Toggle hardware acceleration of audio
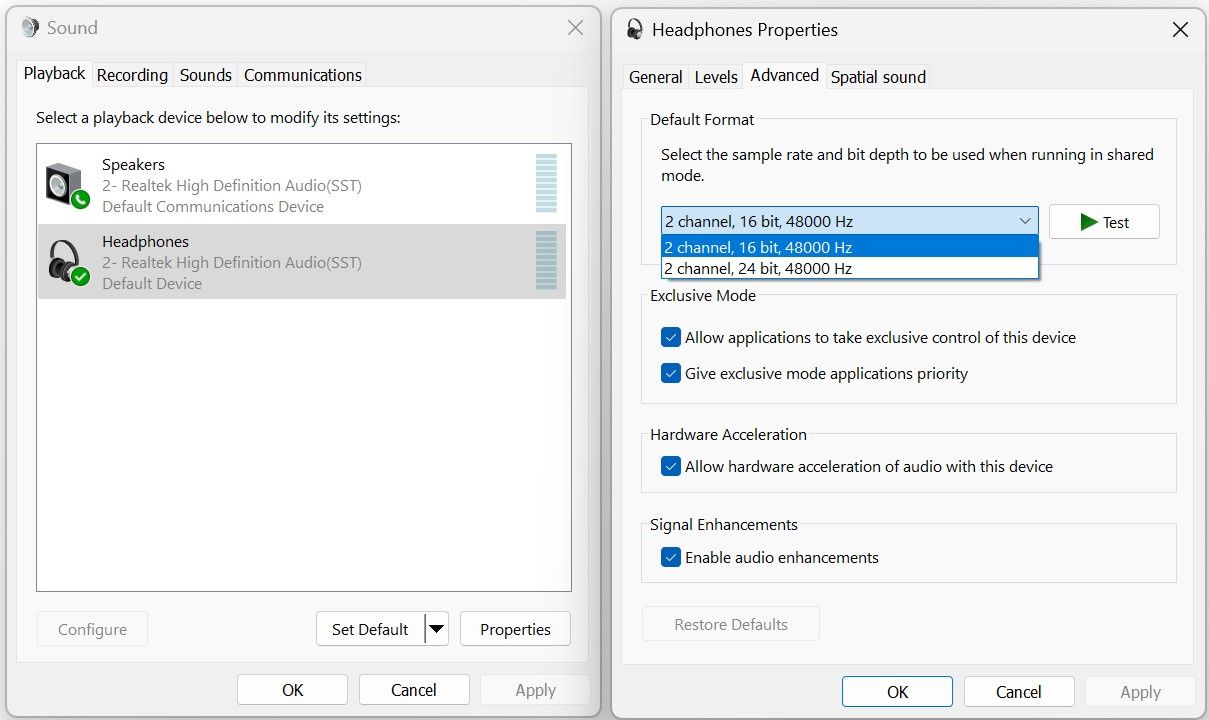The image size is (1209, 720). 671,466
